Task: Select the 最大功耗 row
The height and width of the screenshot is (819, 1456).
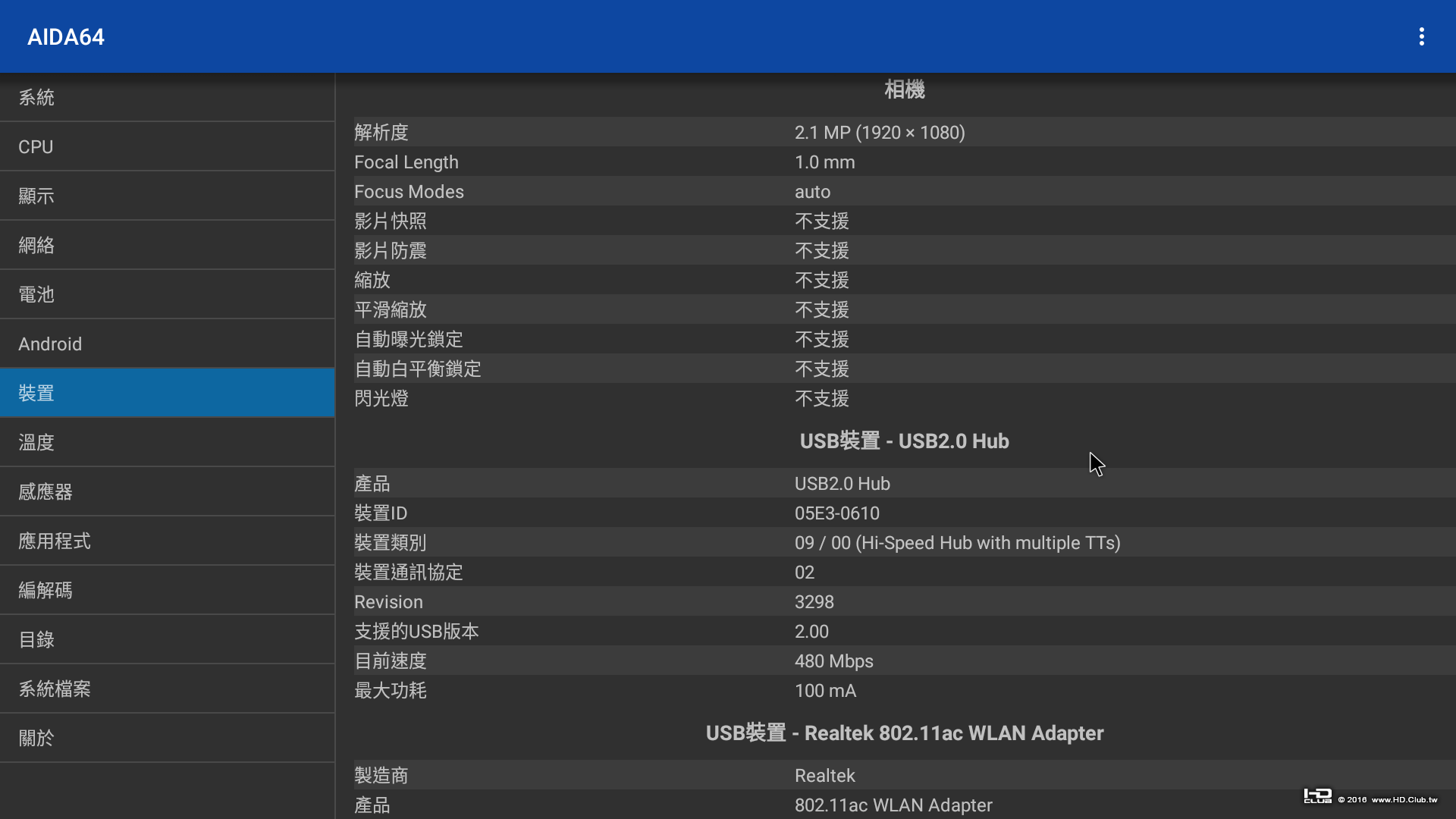Action: [x=905, y=690]
